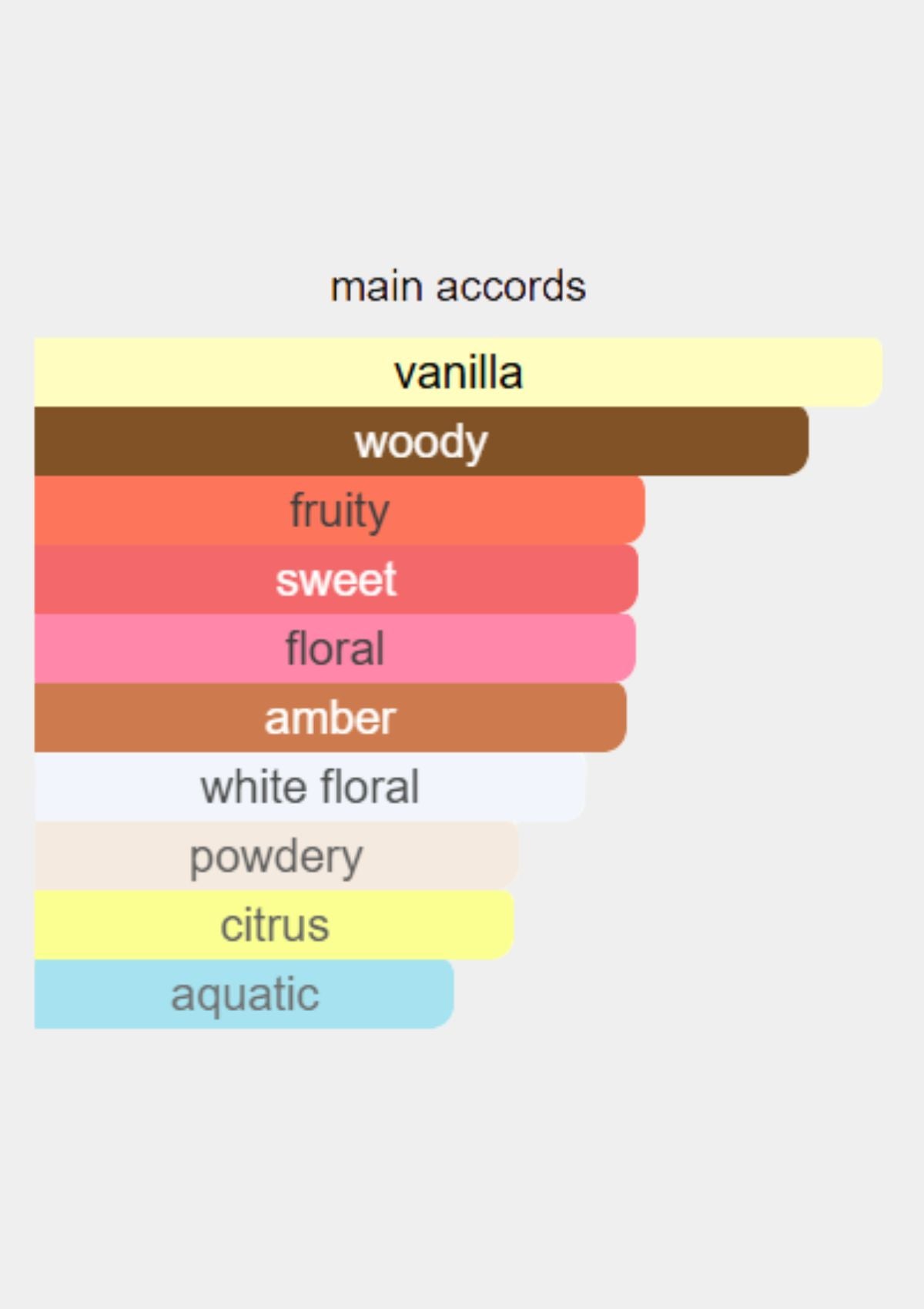Open the white floral text label
This screenshot has width=924, height=1309.
click(x=310, y=787)
